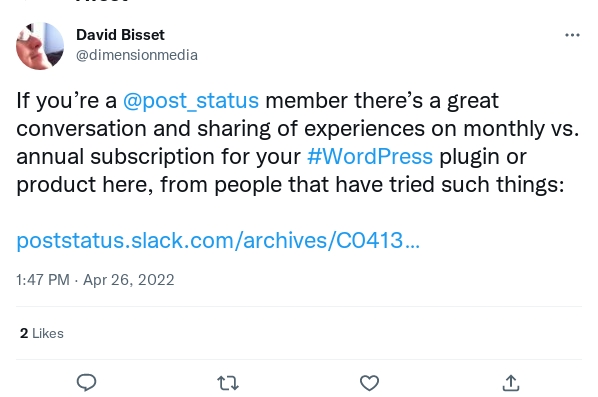The image size is (598, 397).
Task: Visit the @dimensionmedia handle
Action: pos(137,55)
